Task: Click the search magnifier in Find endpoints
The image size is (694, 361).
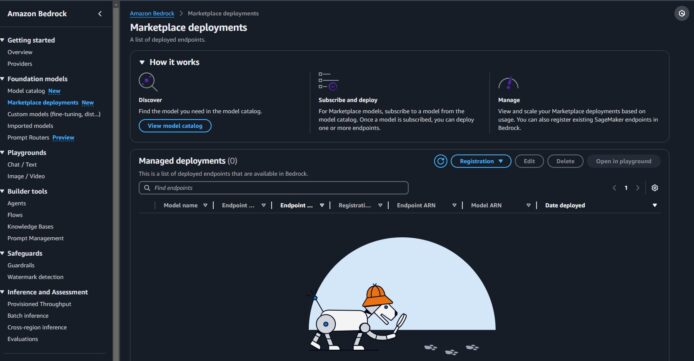Action: (147, 188)
